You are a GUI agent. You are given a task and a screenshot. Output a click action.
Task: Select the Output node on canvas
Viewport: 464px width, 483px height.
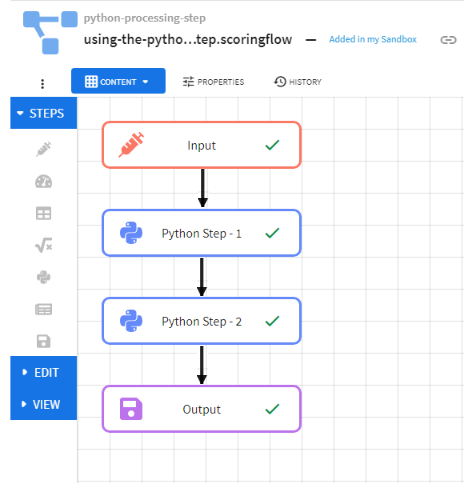tap(202, 409)
